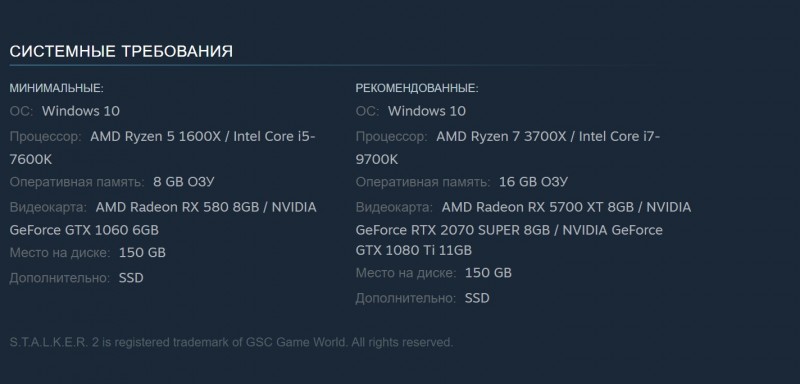
Task: Click minimum OS value Windows 10
Action: (81, 111)
